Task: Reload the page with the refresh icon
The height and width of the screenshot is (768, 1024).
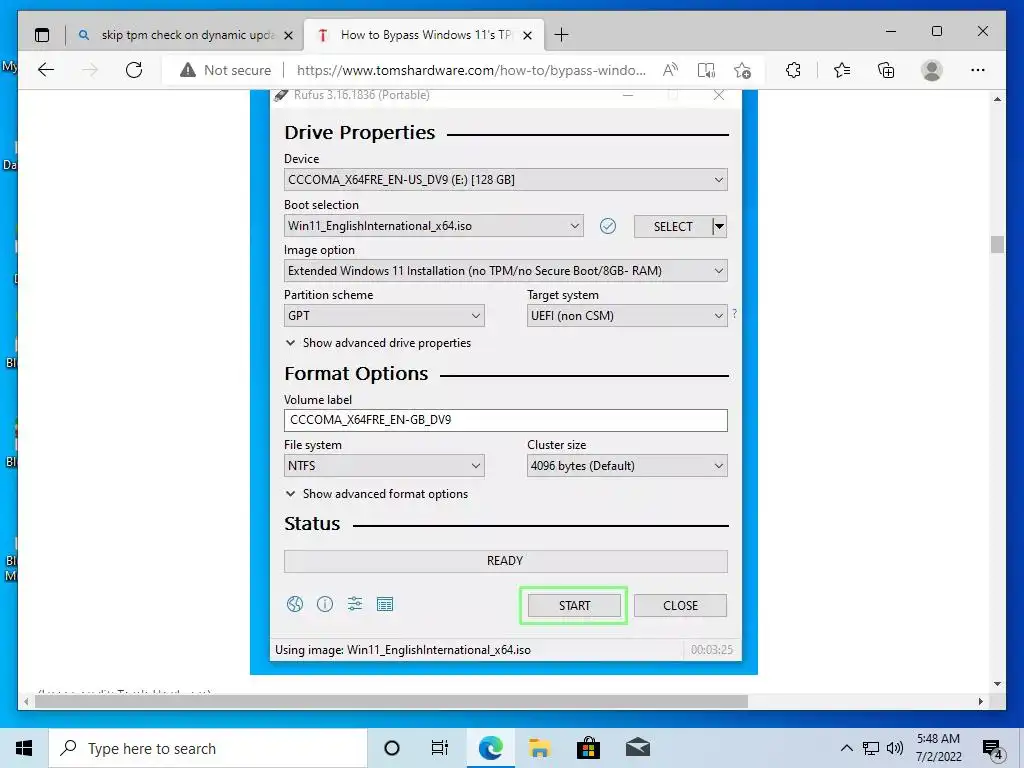Action: click(x=134, y=70)
